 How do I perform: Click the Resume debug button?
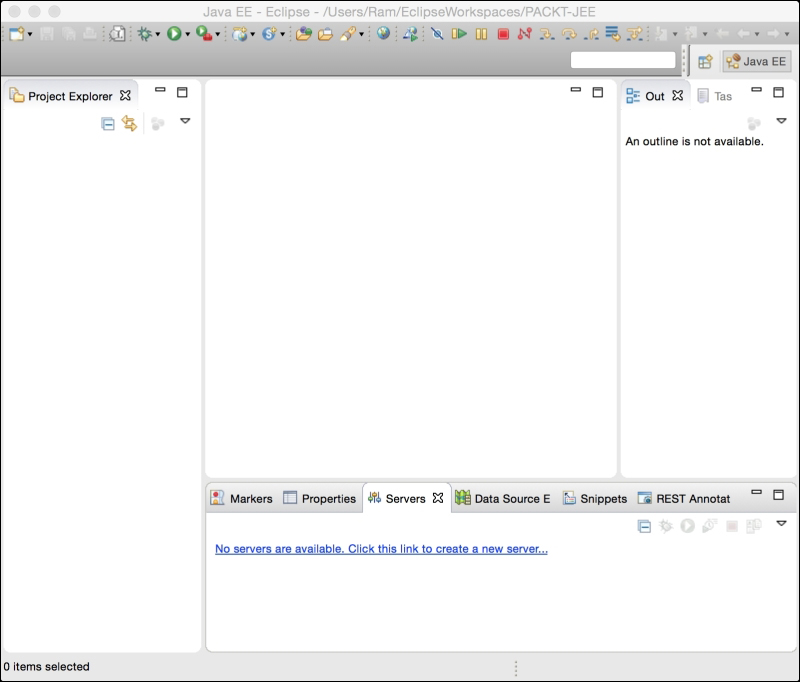click(459, 34)
